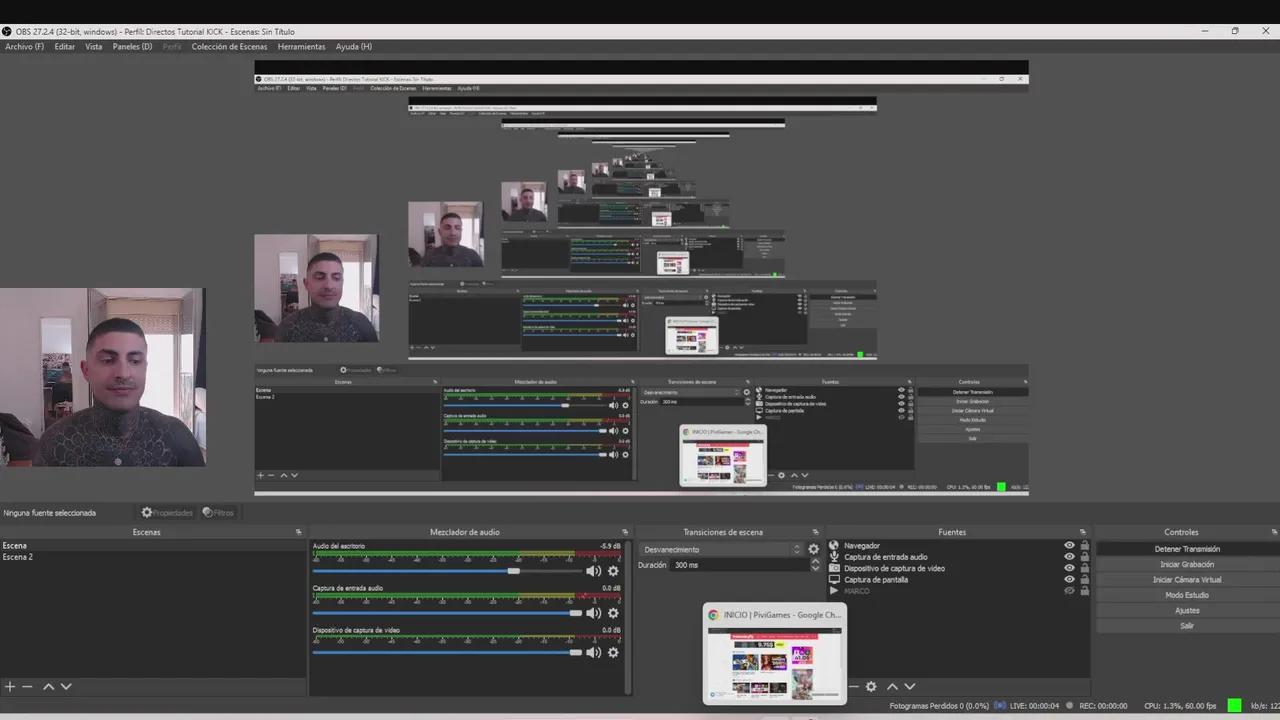Click the 'REC: 00:00:00' status text

point(1103,706)
